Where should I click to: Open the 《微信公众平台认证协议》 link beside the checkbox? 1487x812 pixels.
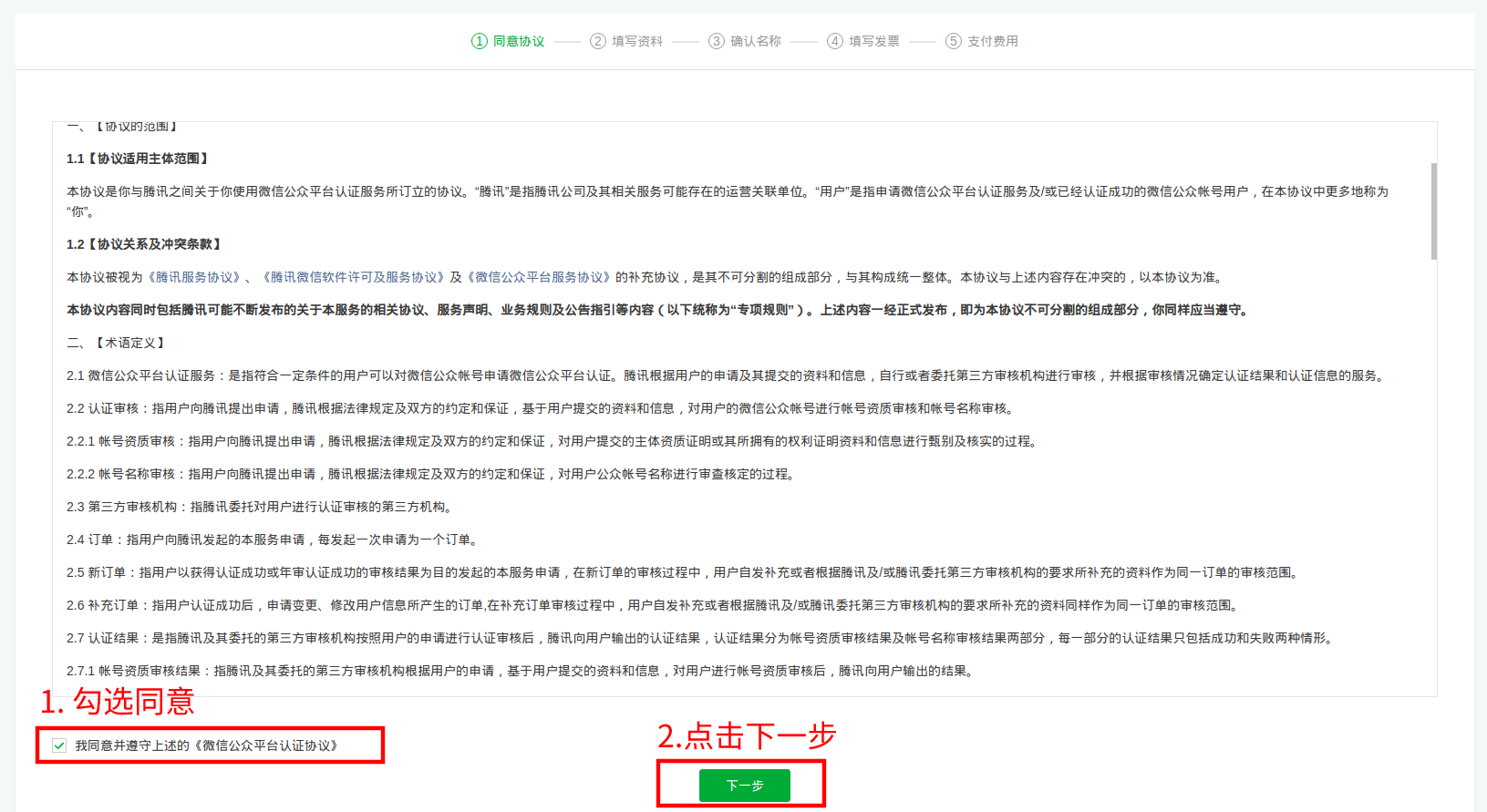tap(265, 745)
